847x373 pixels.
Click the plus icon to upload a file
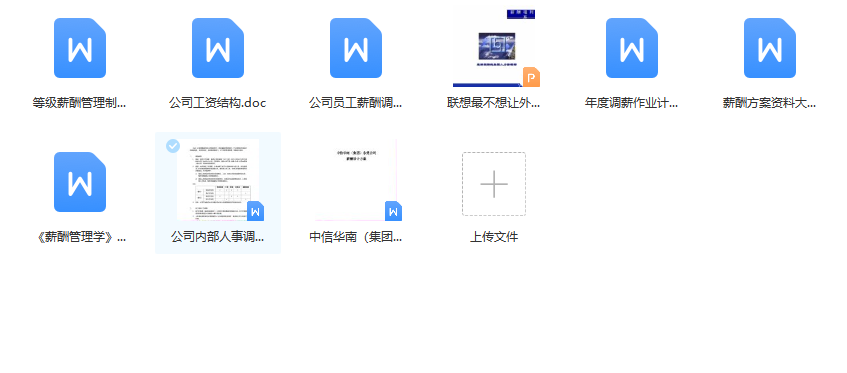(x=494, y=184)
